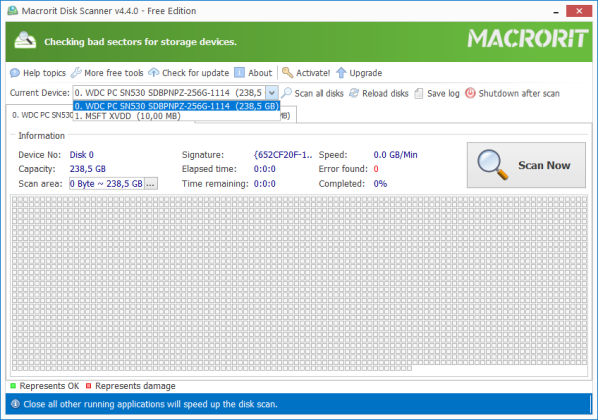Image resolution: width=598 pixels, height=420 pixels.
Task: Click the Upgrade arrow button
Action: coord(359,73)
